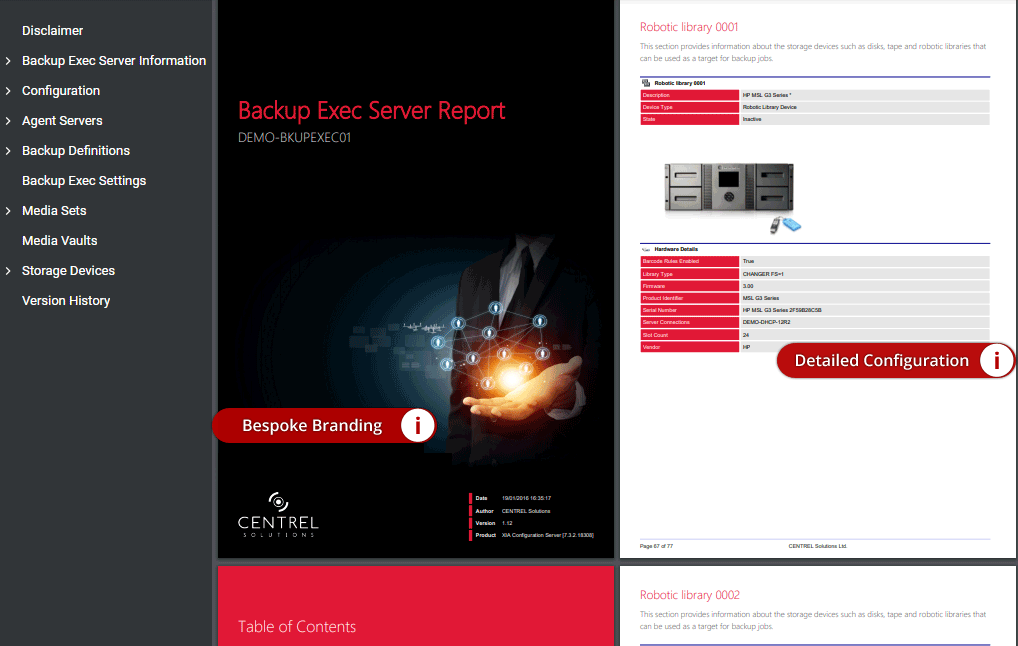View the Version History section
This screenshot has width=1018, height=646.
tap(64, 300)
